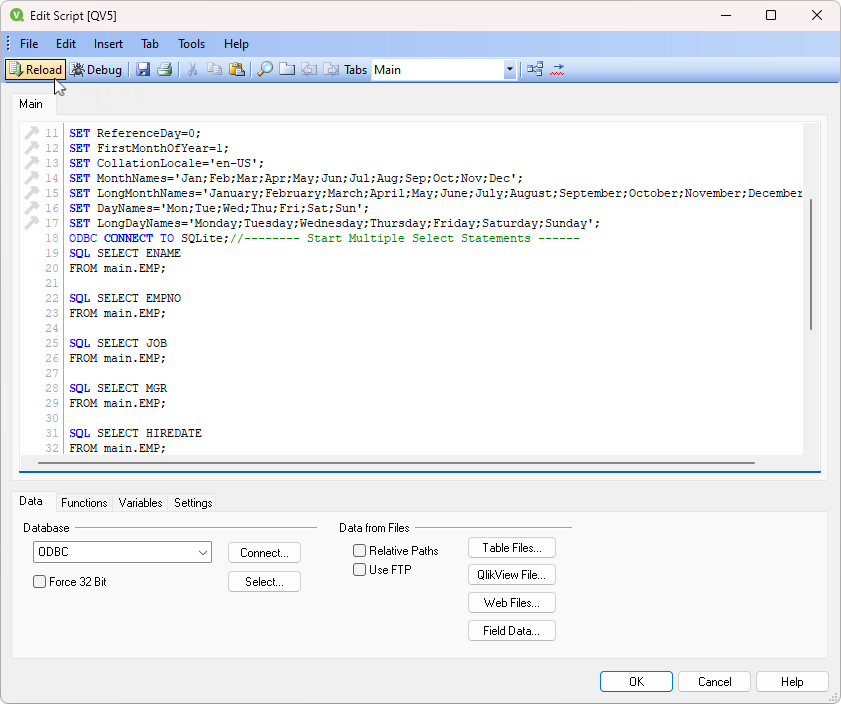Expand the Database dropdown set to ODBC
This screenshot has width=841, height=704.
[205, 551]
